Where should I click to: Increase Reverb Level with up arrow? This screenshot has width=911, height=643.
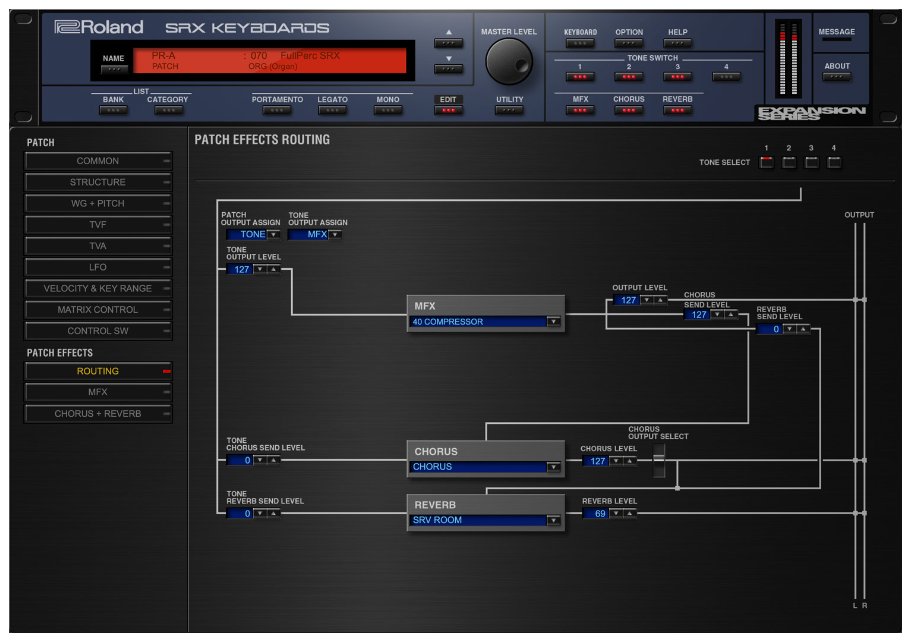tap(629, 513)
